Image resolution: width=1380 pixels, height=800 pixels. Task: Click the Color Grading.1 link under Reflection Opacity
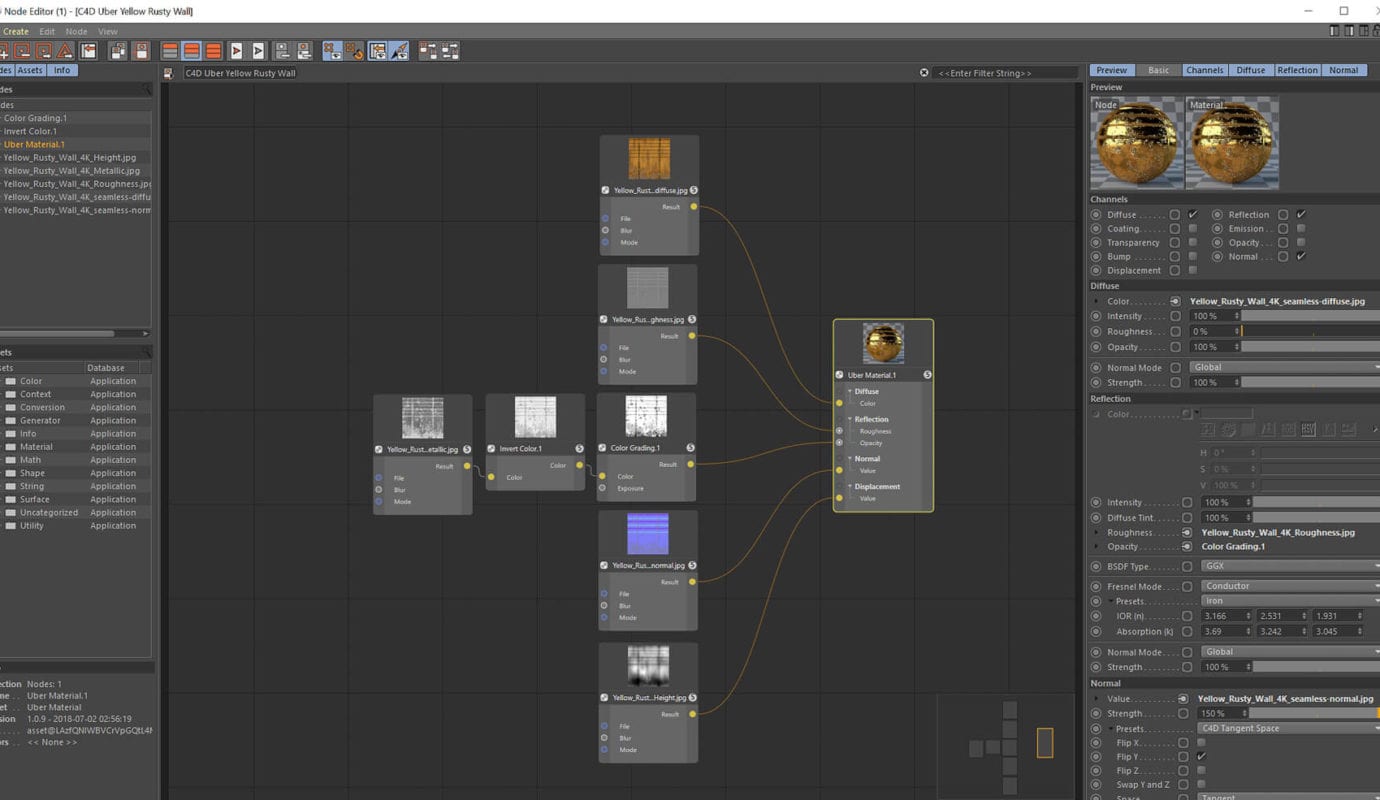pyautogui.click(x=1234, y=546)
